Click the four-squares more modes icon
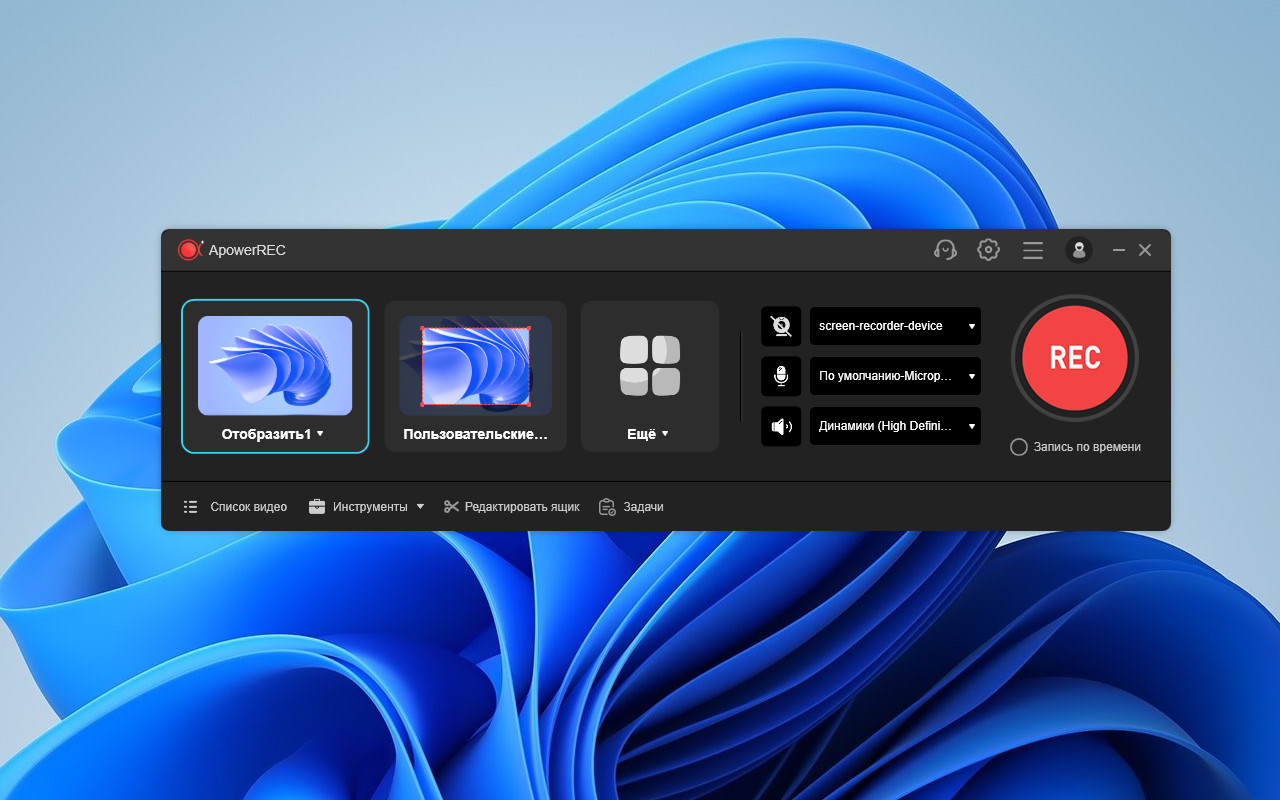Viewport: 1280px width, 800px height. [x=650, y=366]
